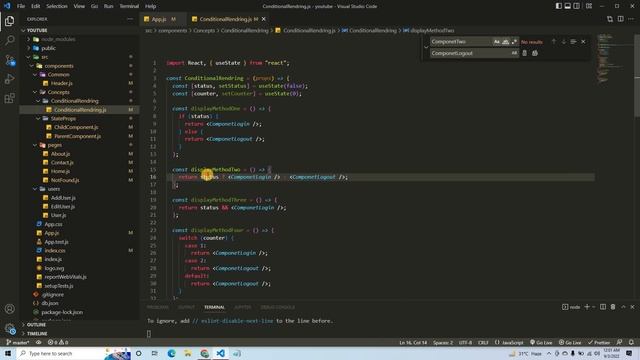
Task: Toggle the primary side bar from the title bar
Action: coord(558,6)
